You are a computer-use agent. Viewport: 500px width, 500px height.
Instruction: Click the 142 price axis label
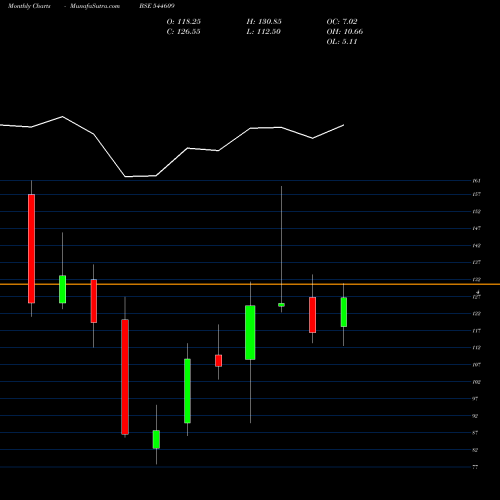coord(476,246)
